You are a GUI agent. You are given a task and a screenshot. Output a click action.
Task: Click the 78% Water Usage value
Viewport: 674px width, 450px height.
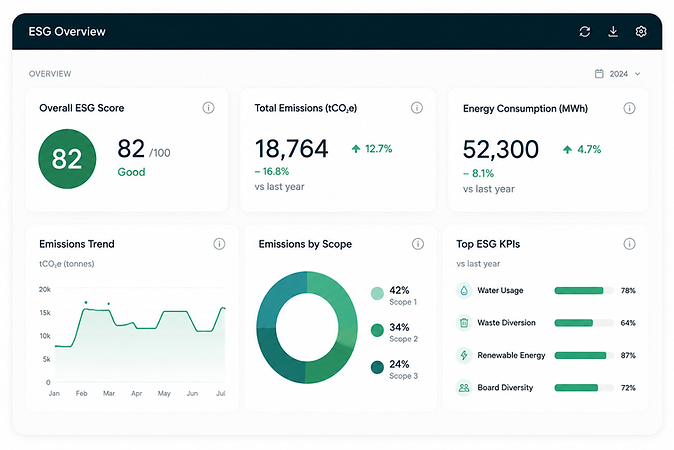(628, 291)
